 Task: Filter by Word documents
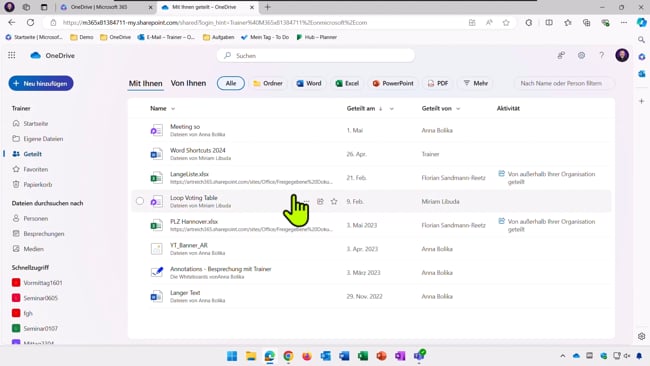(309, 83)
